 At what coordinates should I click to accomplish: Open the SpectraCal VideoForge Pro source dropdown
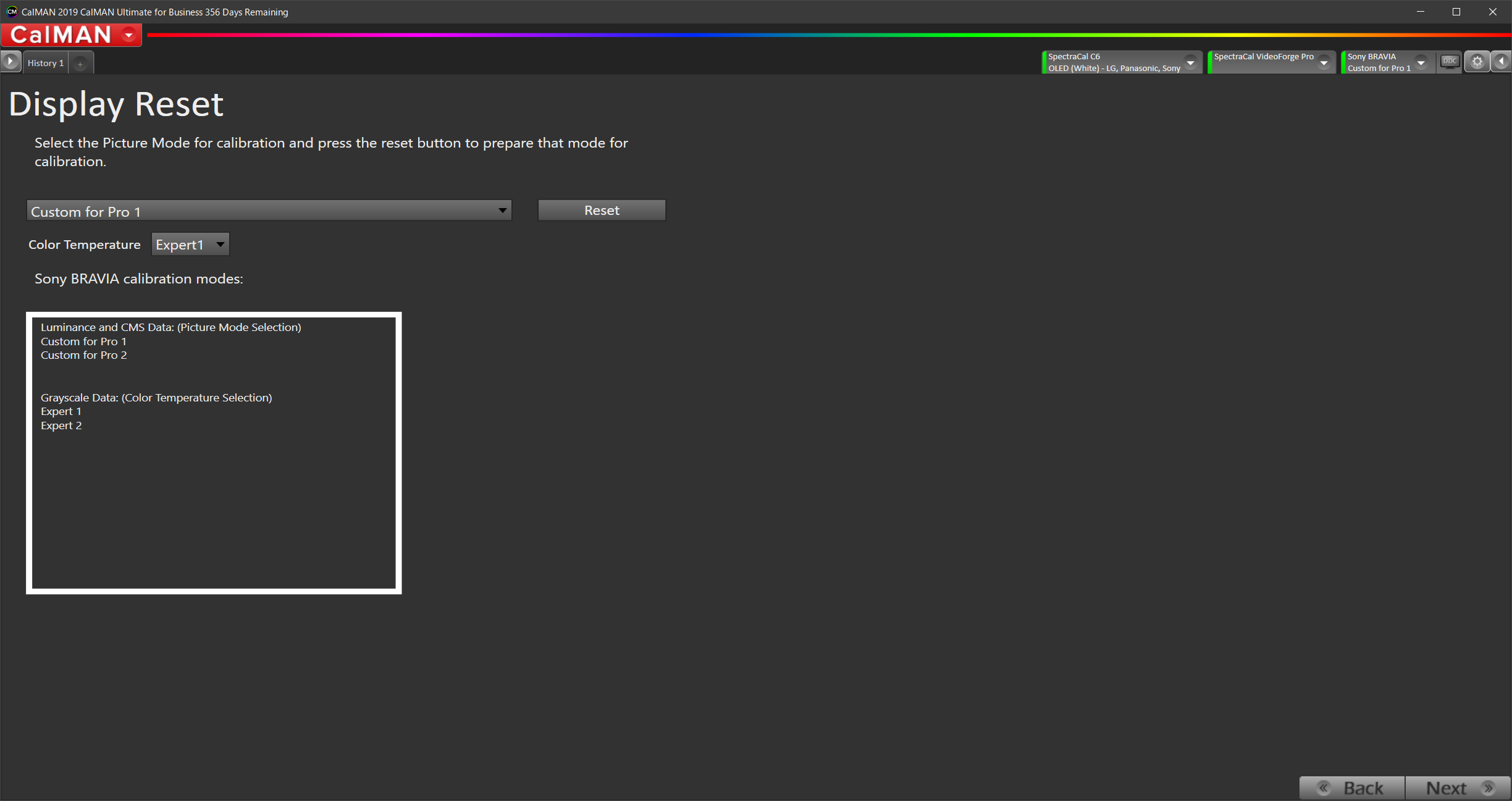pyautogui.click(x=1324, y=62)
